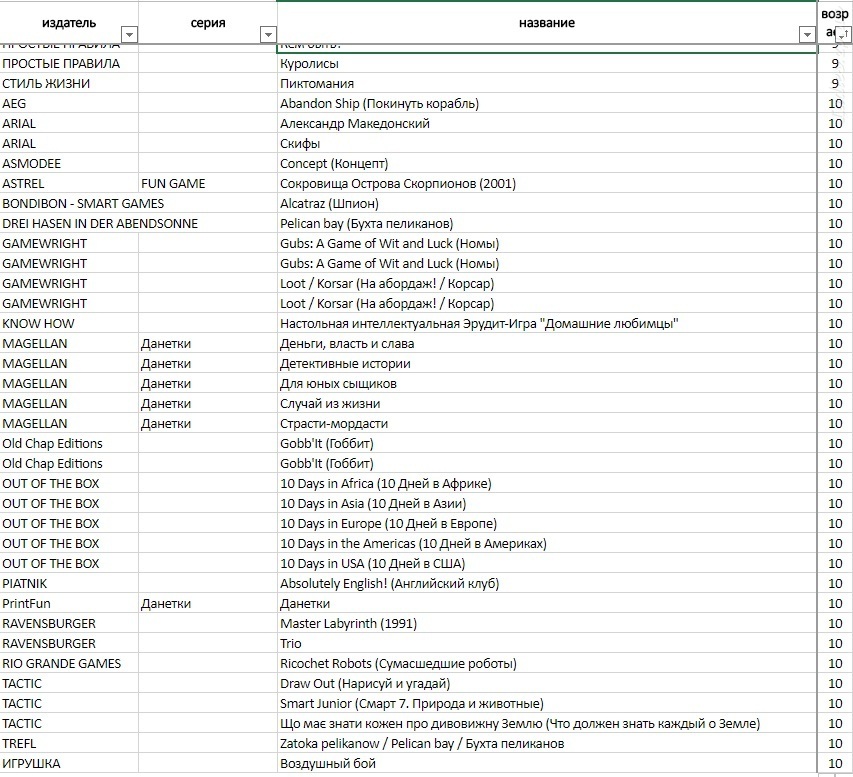Select the cell Деньги, власть и слава

pos(547,343)
